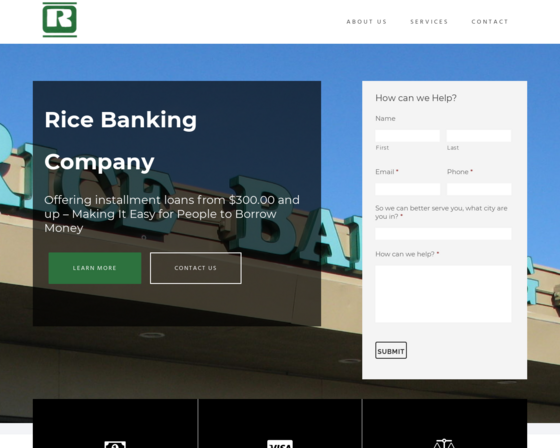560x448 pixels.
Task: Click the outlined Contact Us button
Action: coord(196,268)
